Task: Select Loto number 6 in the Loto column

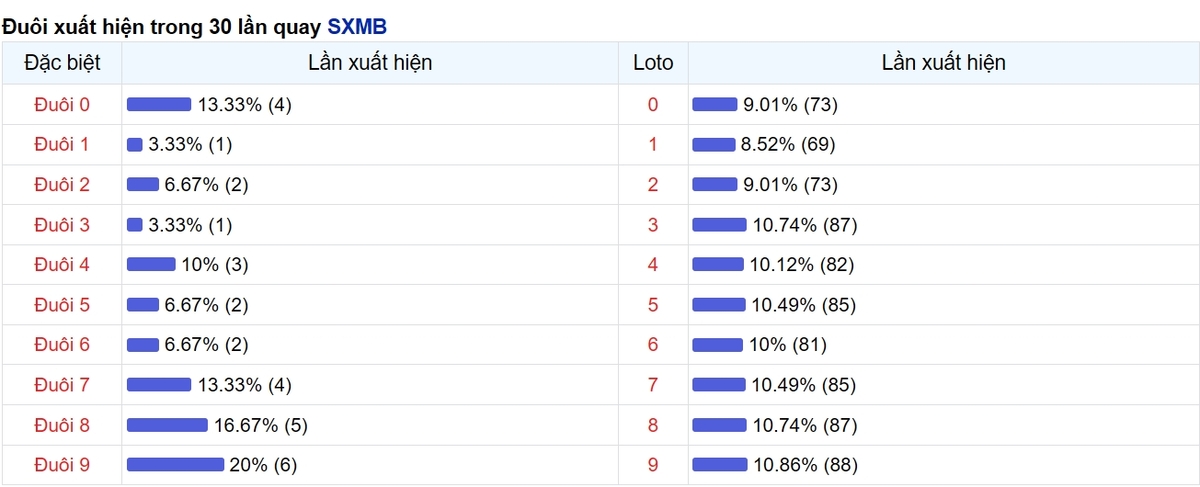Action: [x=653, y=345]
